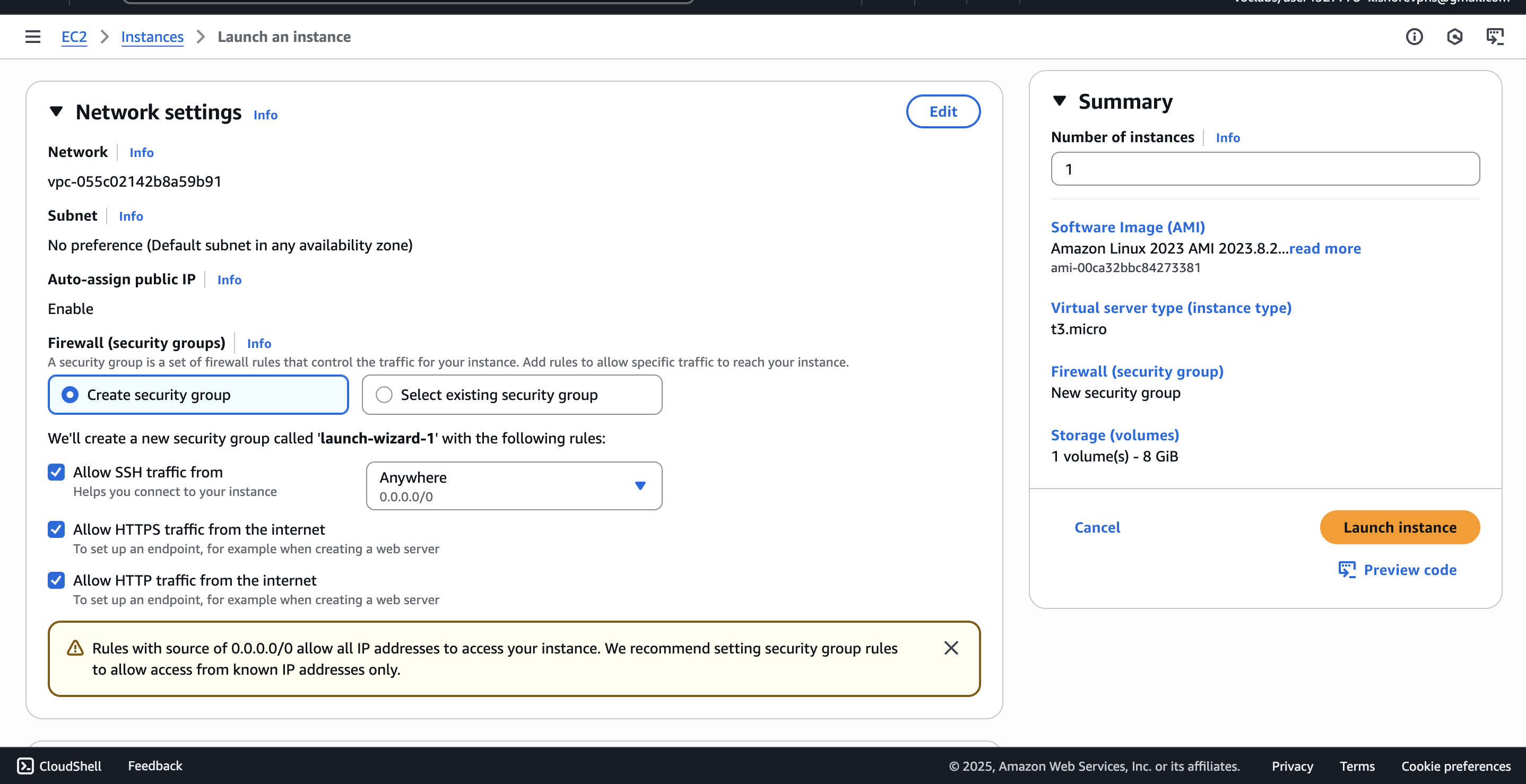Select the Create security group radio button
Image resolution: width=1526 pixels, height=784 pixels.
click(x=71, y=394)
